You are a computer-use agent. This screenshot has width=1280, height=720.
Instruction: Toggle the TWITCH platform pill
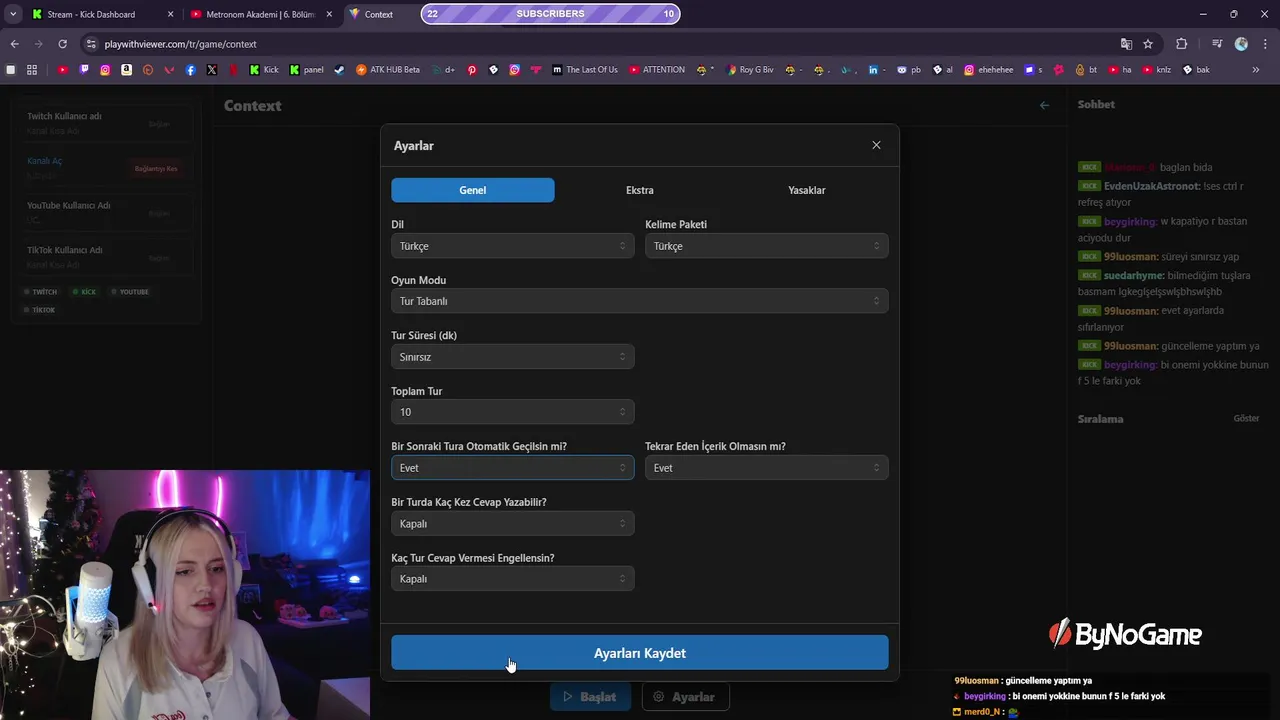tap(41, 292)
